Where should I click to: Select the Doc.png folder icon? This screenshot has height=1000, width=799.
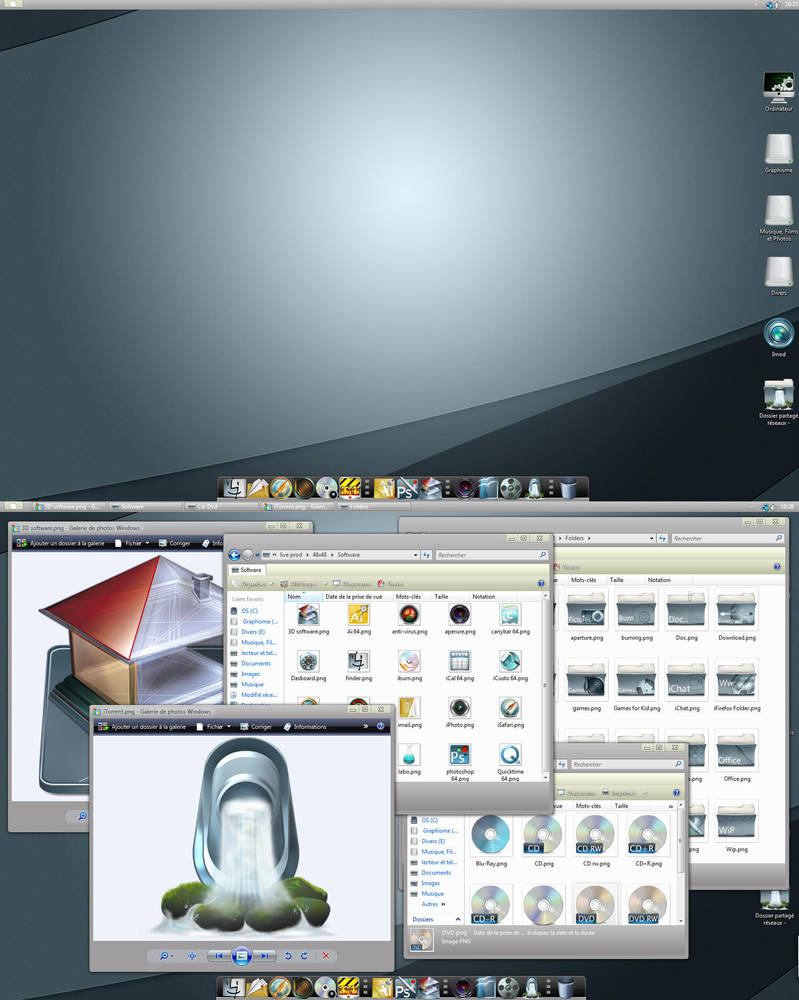pyautogui.click(x=686, y=610)
